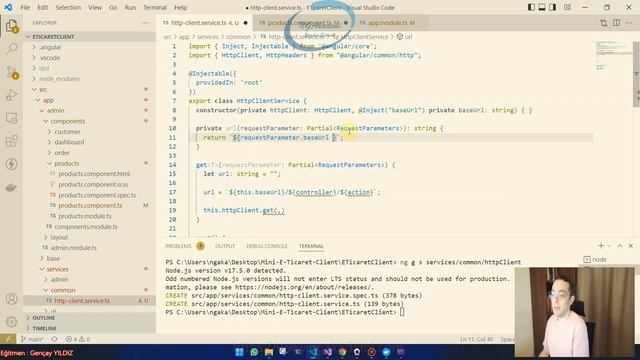This screenshot has width=640, height=360.
Task: Switch to http-client.service.ts editor tab
Action: 205,23
